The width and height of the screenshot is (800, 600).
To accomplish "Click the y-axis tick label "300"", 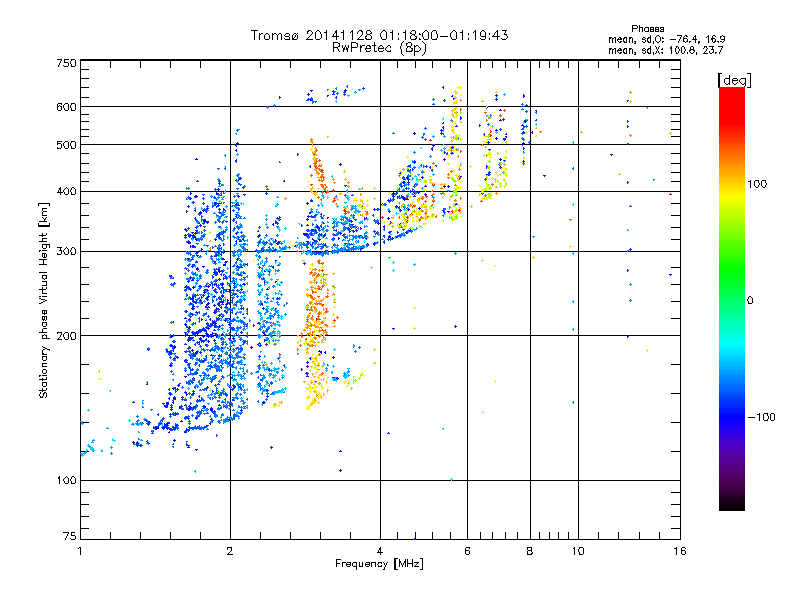I will (x=66, y=252).
